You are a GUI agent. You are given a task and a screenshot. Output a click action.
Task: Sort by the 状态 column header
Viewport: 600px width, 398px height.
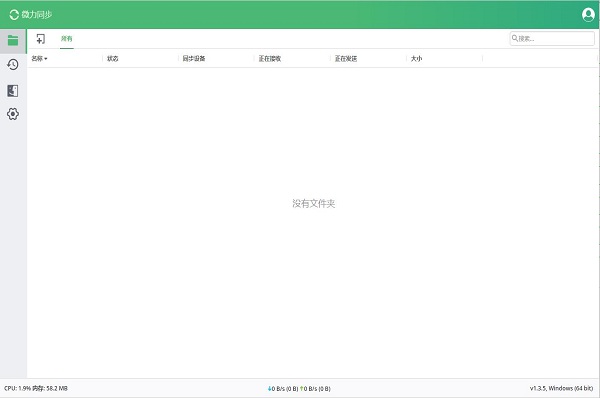[112, 59]
